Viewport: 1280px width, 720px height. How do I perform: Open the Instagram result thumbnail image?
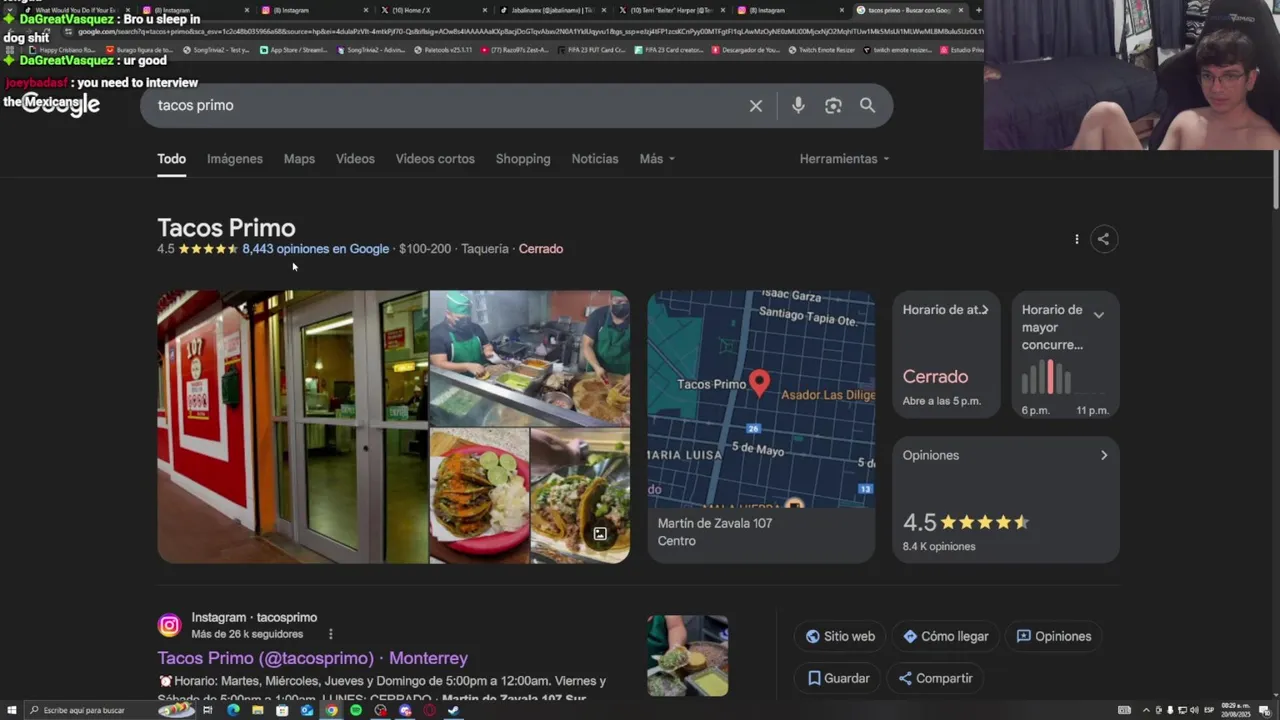point(688,656)
